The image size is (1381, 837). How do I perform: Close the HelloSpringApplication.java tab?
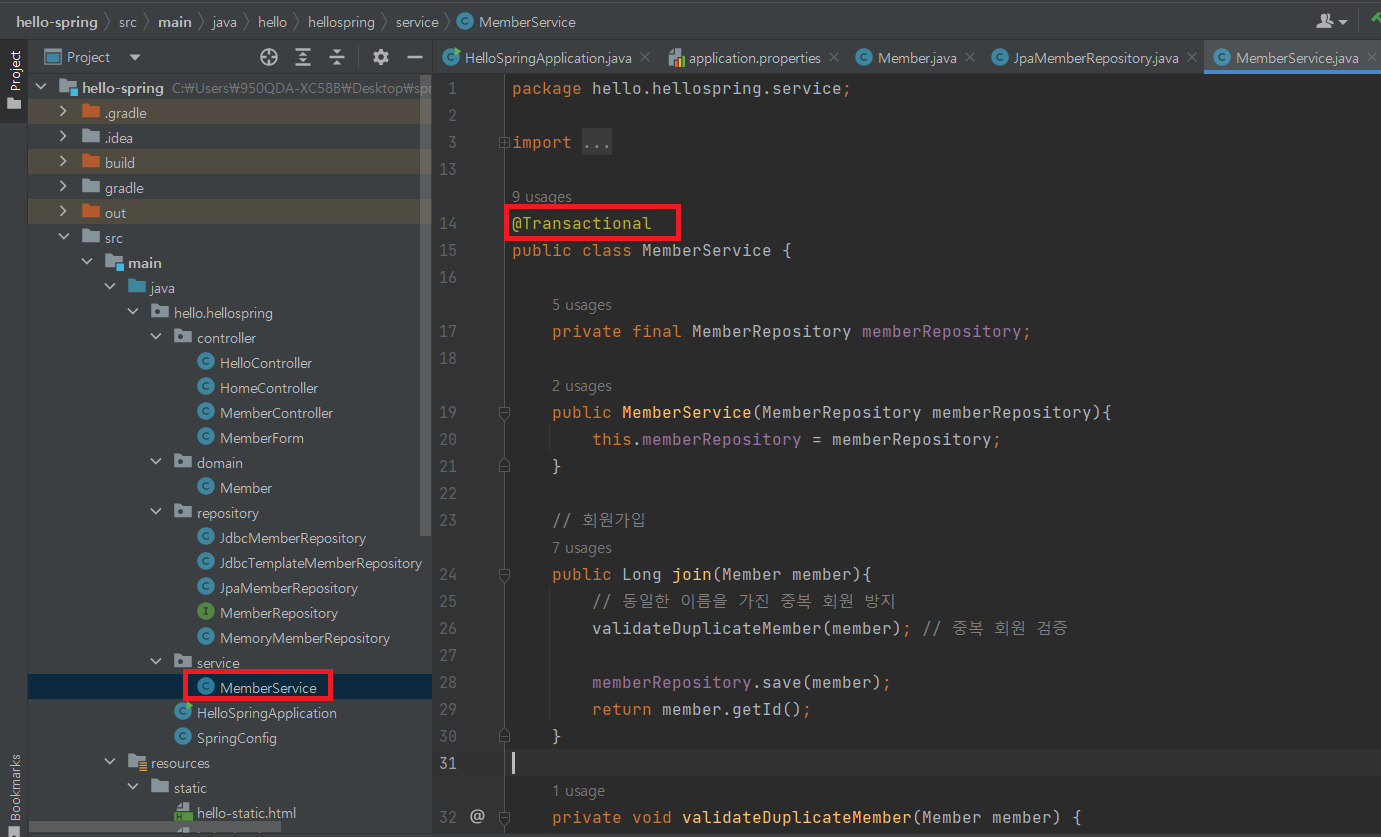(x=645, y=58)
